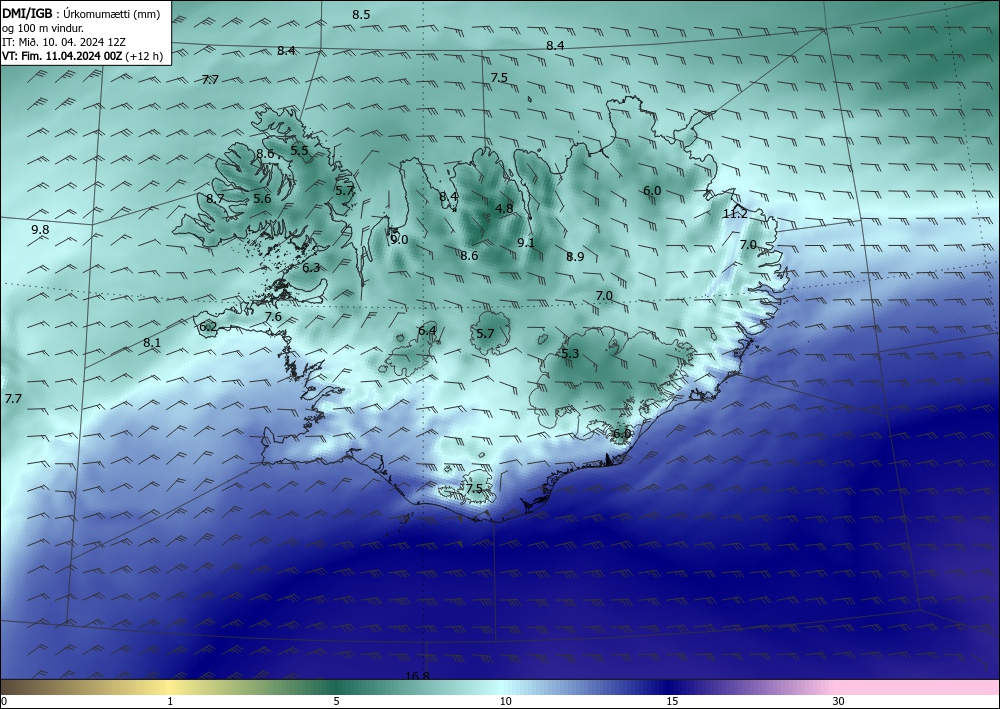Click the 9.1 value label
This screenshot has width=1000, height=709.
click(526, 242)
